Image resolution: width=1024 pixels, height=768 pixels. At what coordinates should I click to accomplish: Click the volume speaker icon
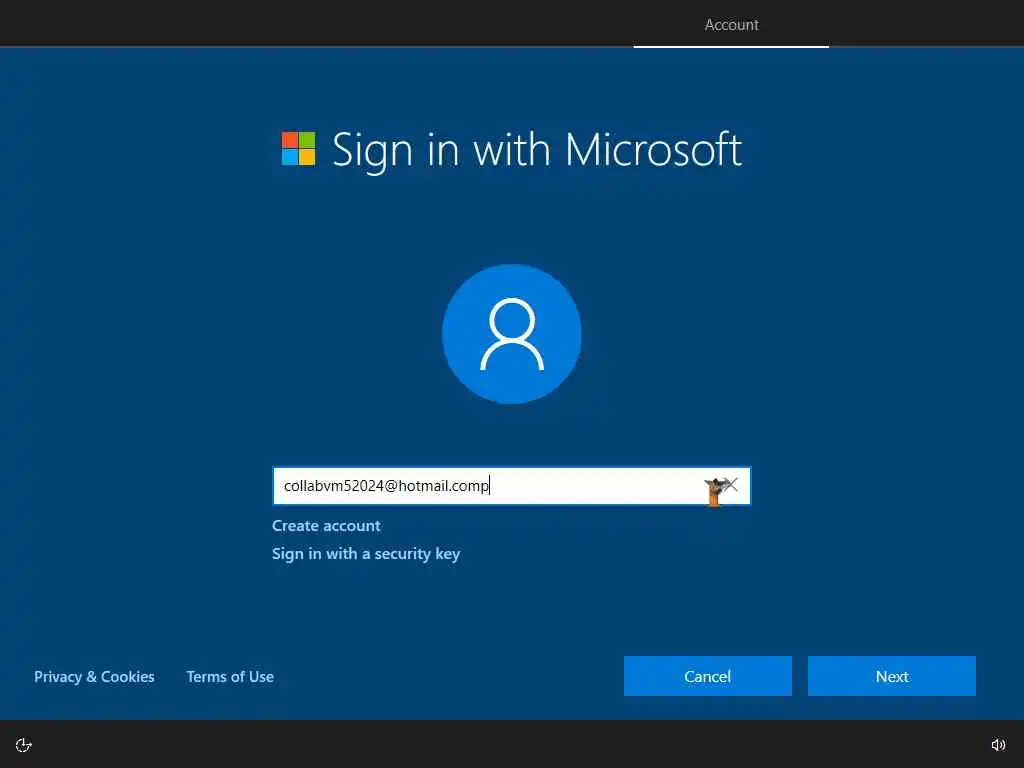pyautogui.click(x=998, y=745)
